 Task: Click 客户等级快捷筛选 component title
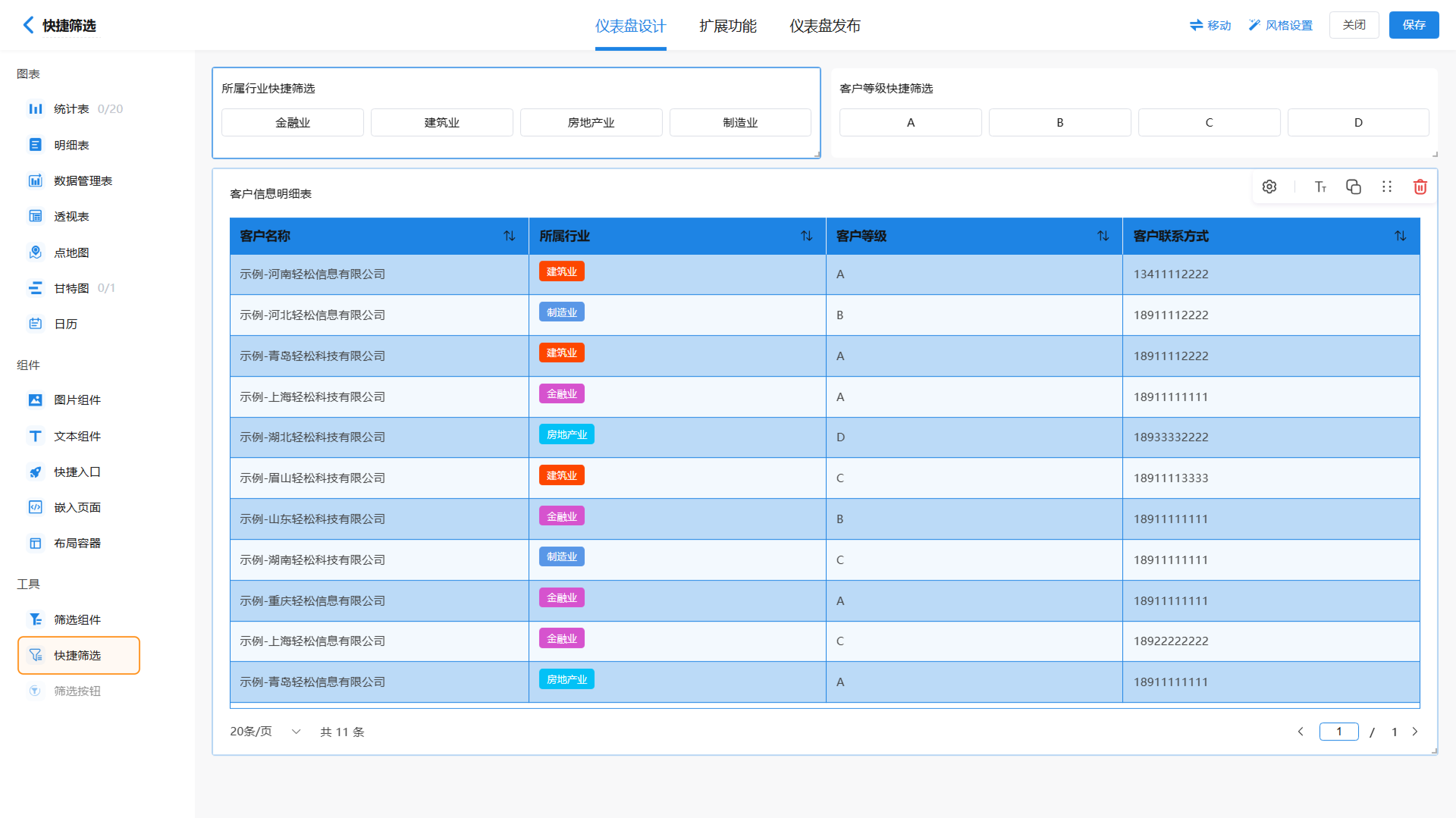(x=886, y=88)
